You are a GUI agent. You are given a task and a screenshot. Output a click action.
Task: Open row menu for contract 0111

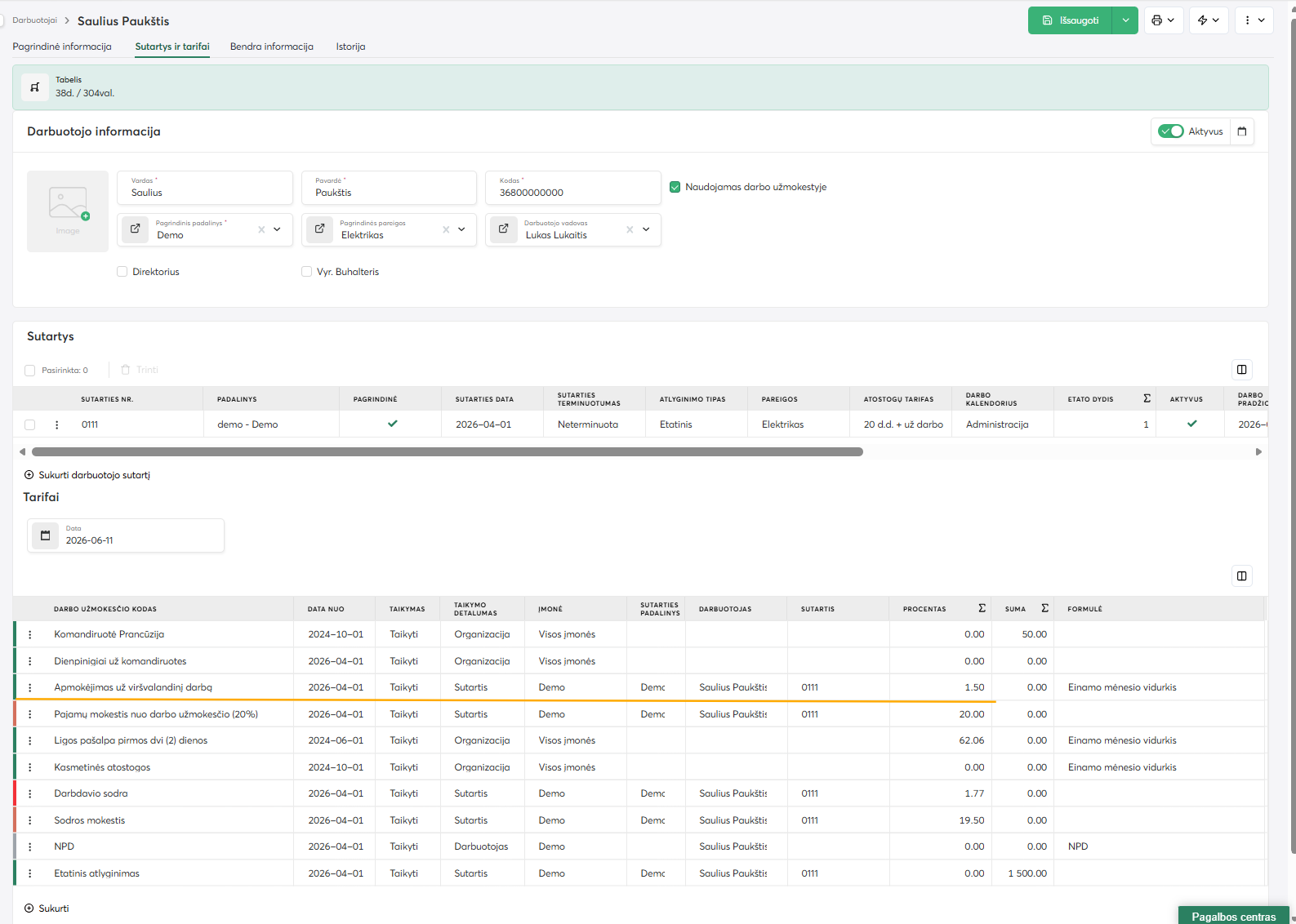click(x=56, y=424)
